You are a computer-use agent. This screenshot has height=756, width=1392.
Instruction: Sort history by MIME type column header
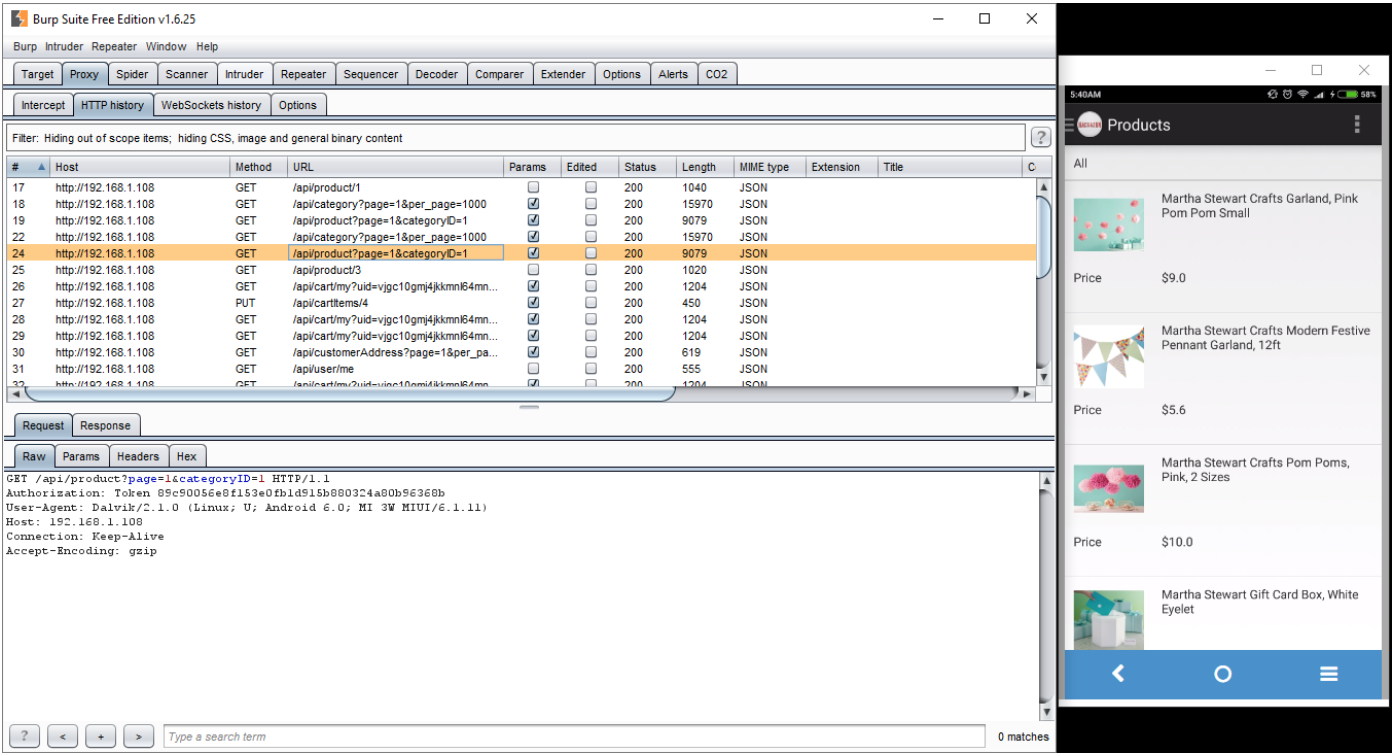click(x=770, y=167)
